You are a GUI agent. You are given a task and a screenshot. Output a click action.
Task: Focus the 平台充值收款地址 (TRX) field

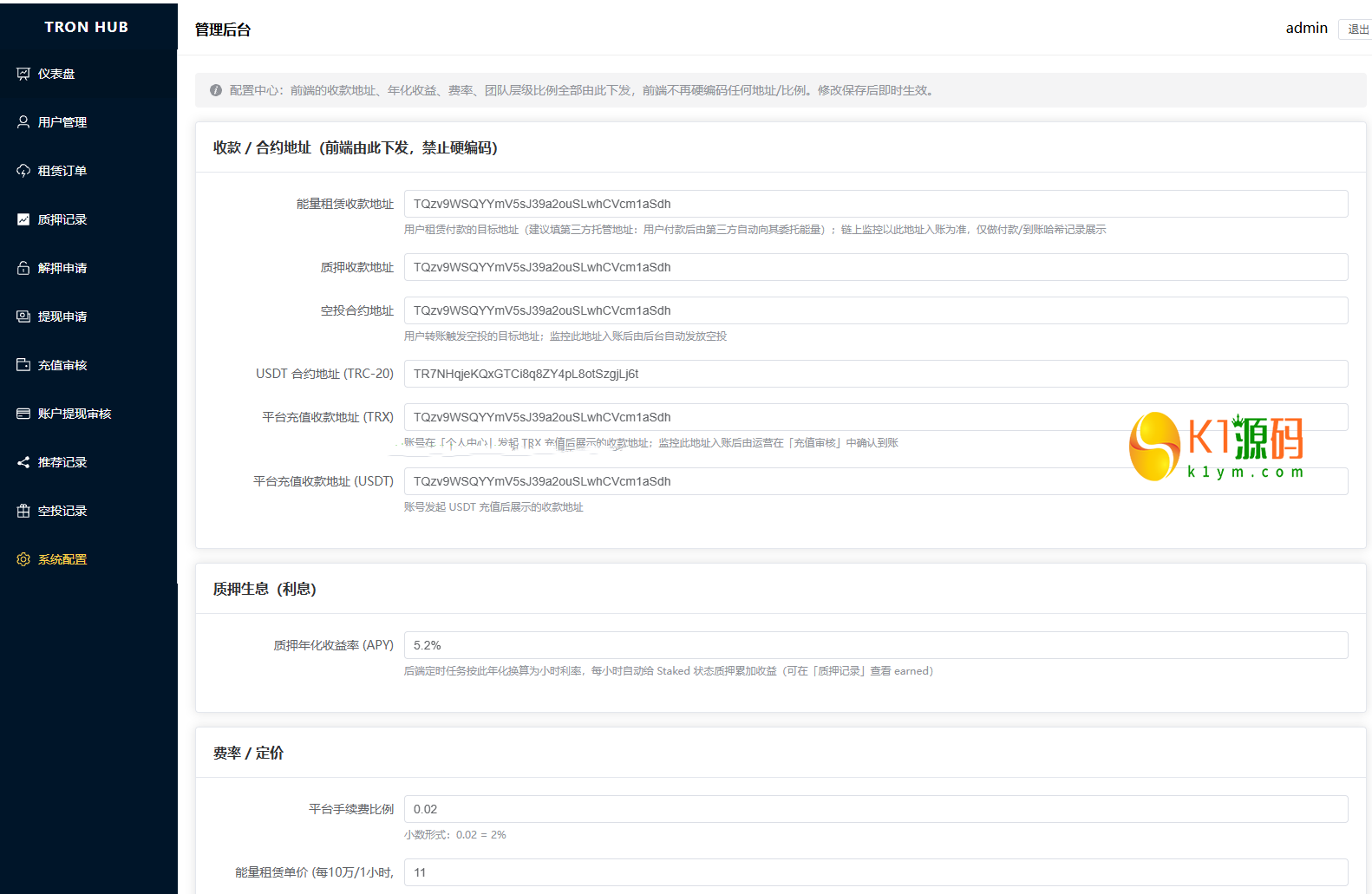coord(876,417)
